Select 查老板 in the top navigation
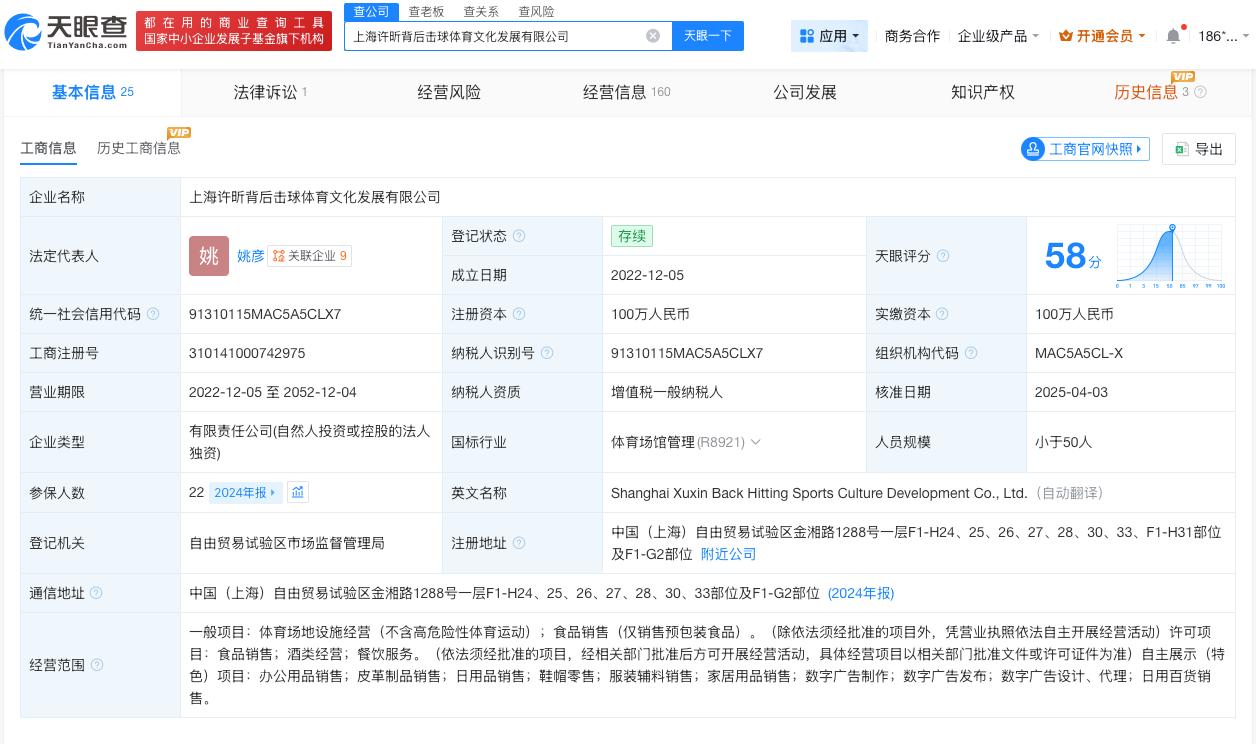 (426, 12)
